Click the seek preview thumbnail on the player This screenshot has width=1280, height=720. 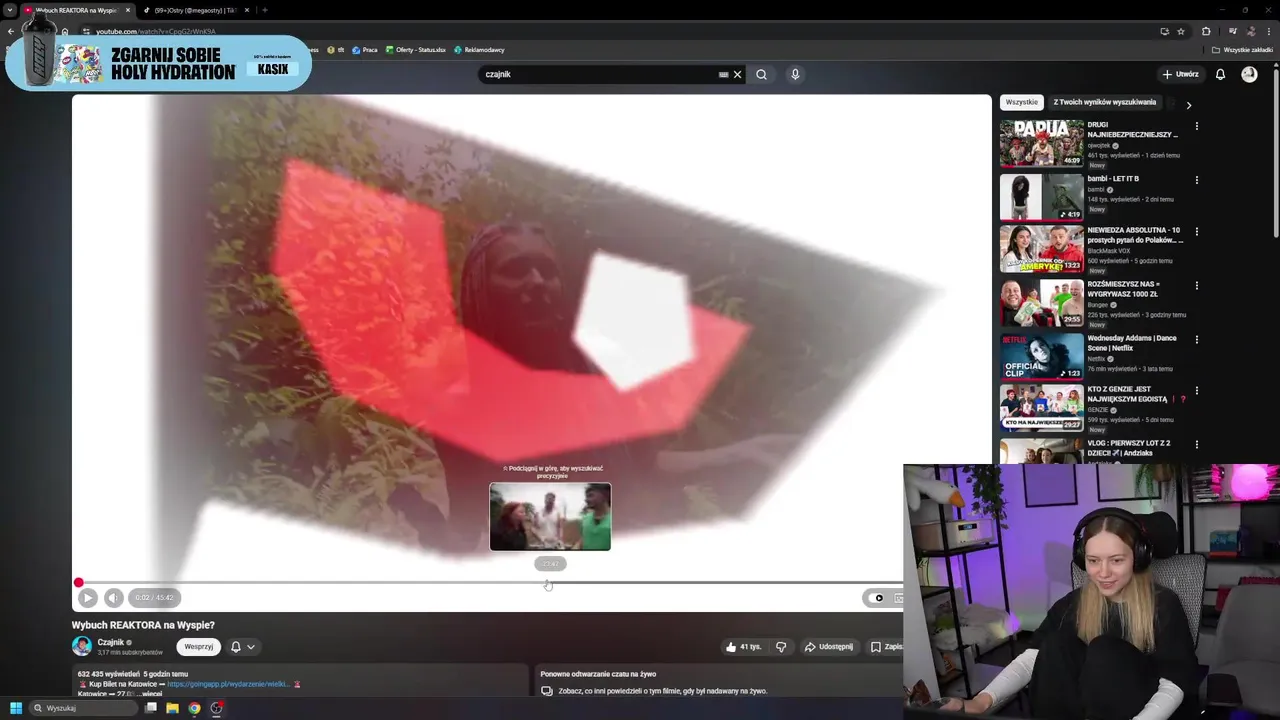[x=550, y=516]
